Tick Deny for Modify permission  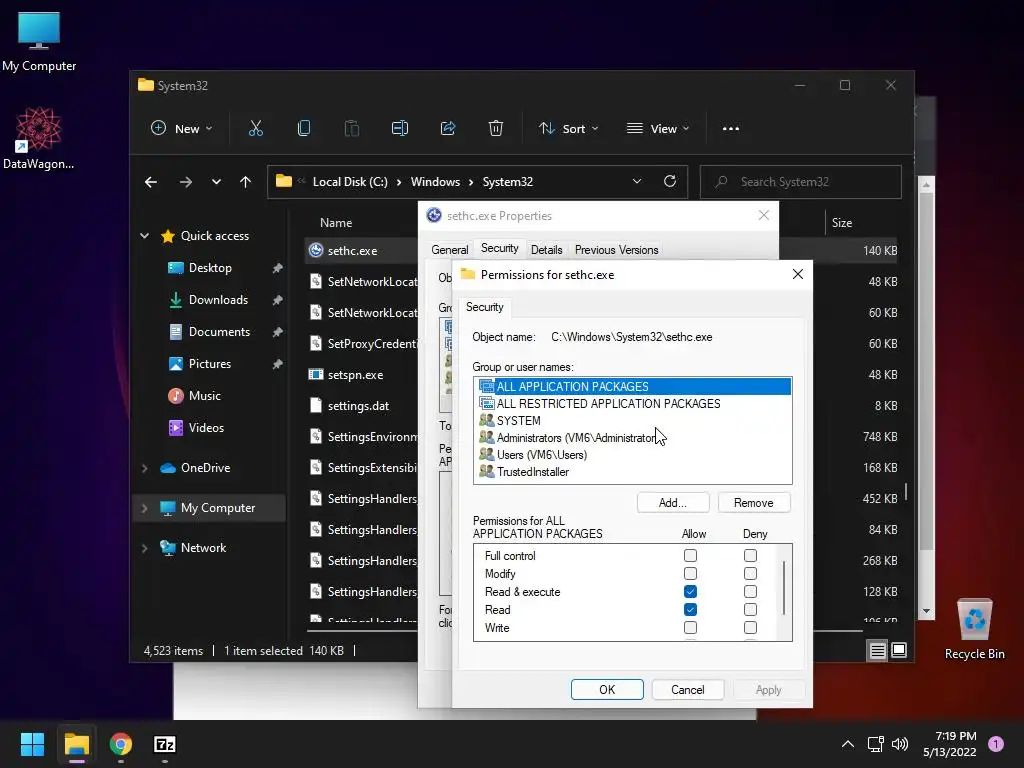(x=750, y=573)
